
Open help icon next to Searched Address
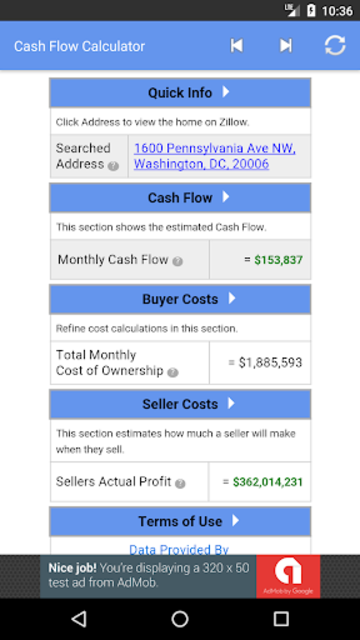[114, 166]
